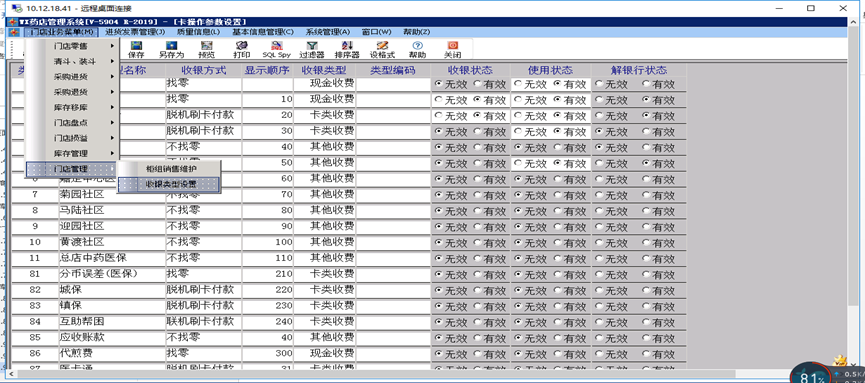The image size is (865, 383).
Task: Click the 81% circular monitor widget
Action: pyautogui.click(x=811, y=374)
